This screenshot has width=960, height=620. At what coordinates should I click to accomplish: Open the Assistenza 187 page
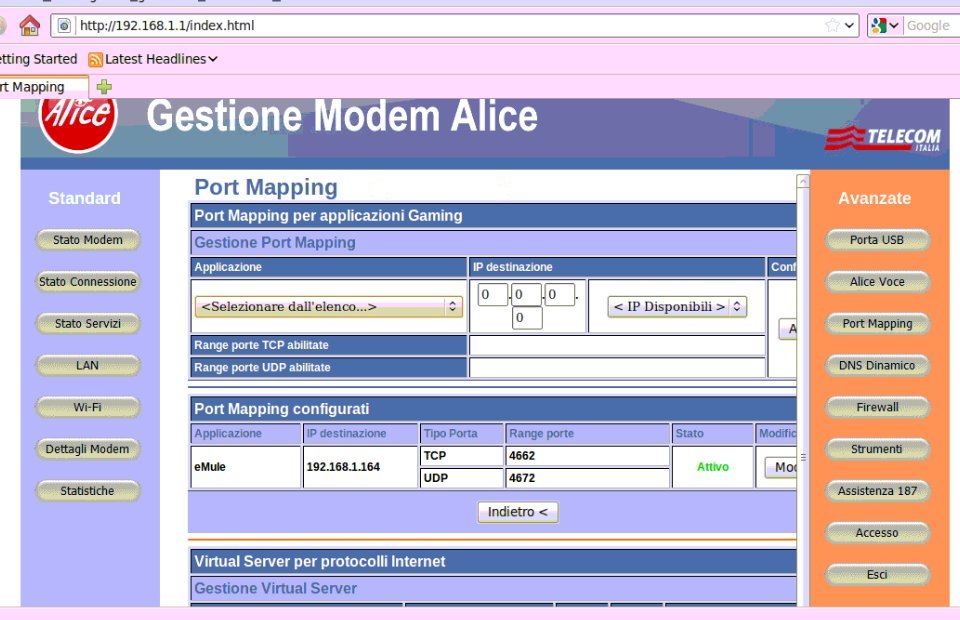877,491
